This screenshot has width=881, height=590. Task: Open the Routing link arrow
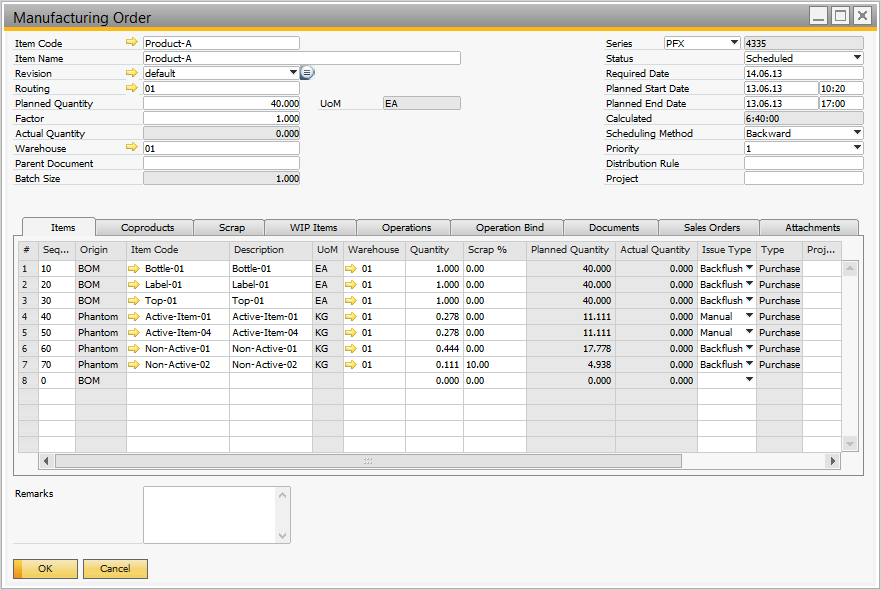coord(131,88)
